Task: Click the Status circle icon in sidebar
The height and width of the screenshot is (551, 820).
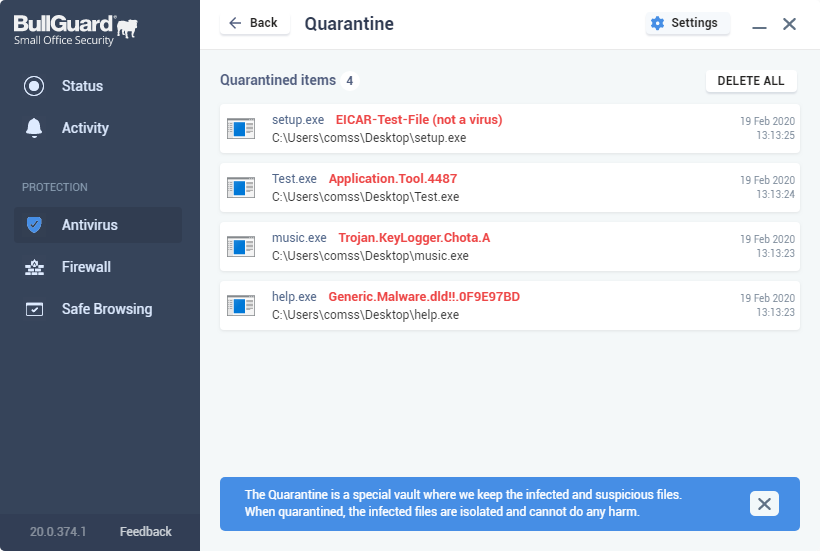Action: [34, 86]
